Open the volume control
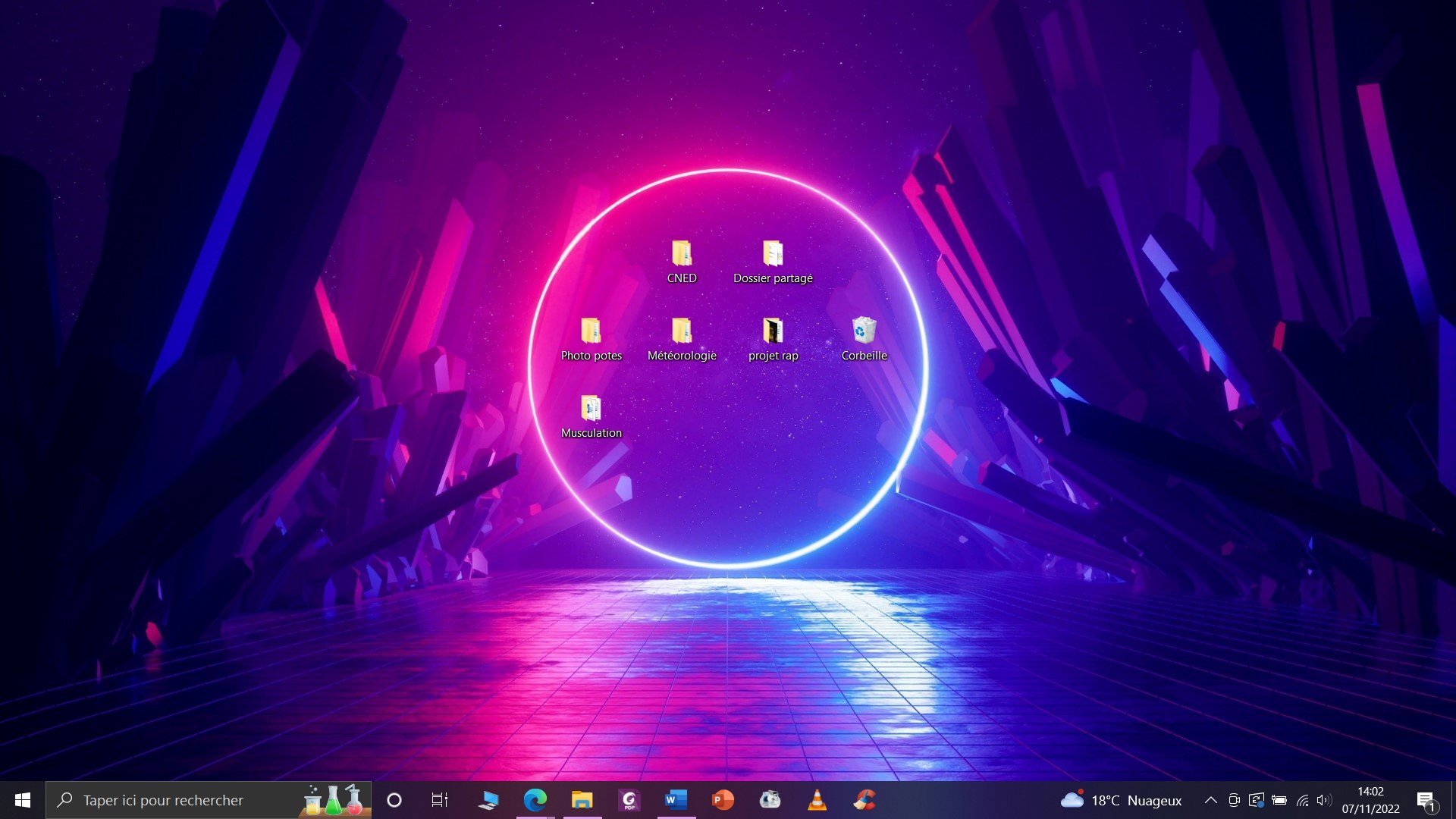The height and width of the screenshot is (819, 1456). 1324,800
